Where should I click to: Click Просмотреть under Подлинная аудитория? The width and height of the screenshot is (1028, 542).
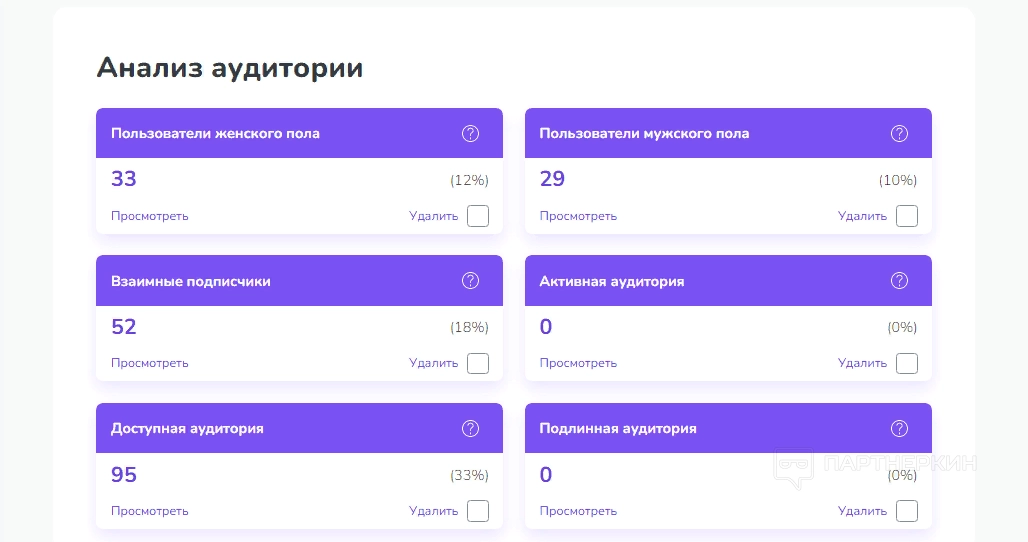coord(578,511)
